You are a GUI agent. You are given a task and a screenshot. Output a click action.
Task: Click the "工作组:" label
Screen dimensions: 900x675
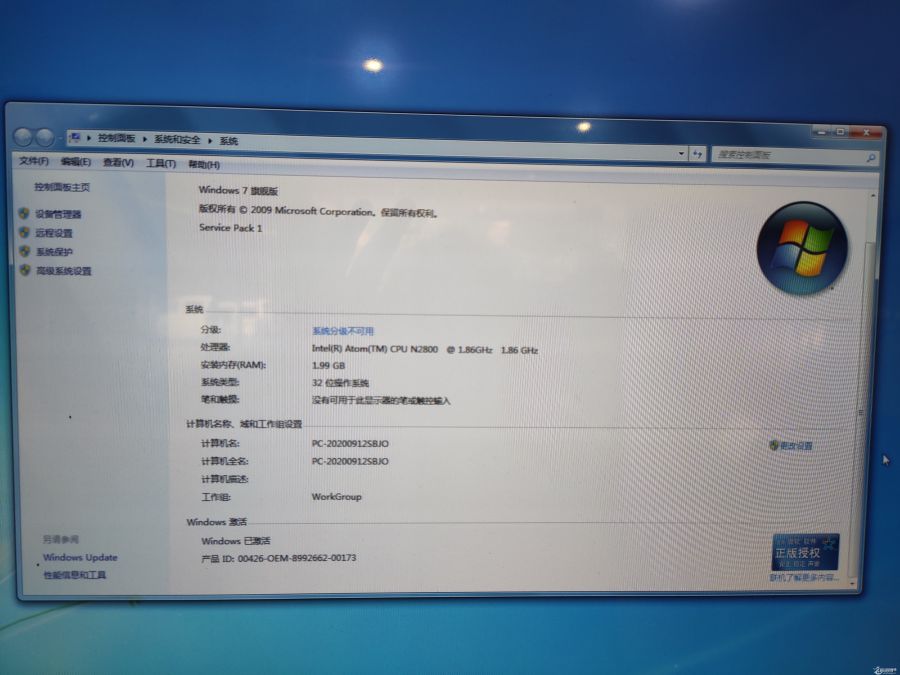(216, 497)
